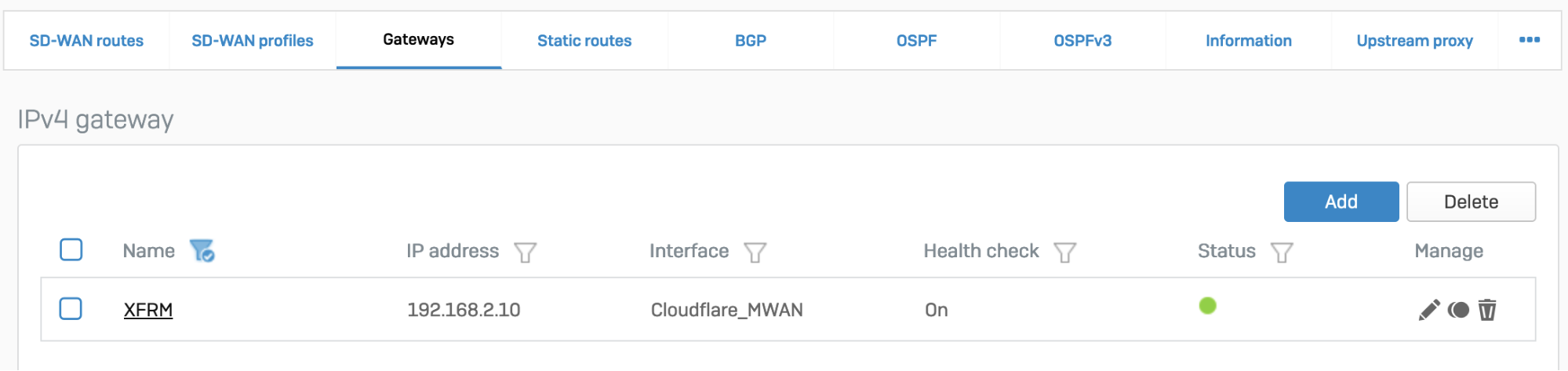Image resolution: width=1568 pixels, height=371 pixels.
Task: Edit the XFRM gateway with pencil icon
Action: point(1428,310)
